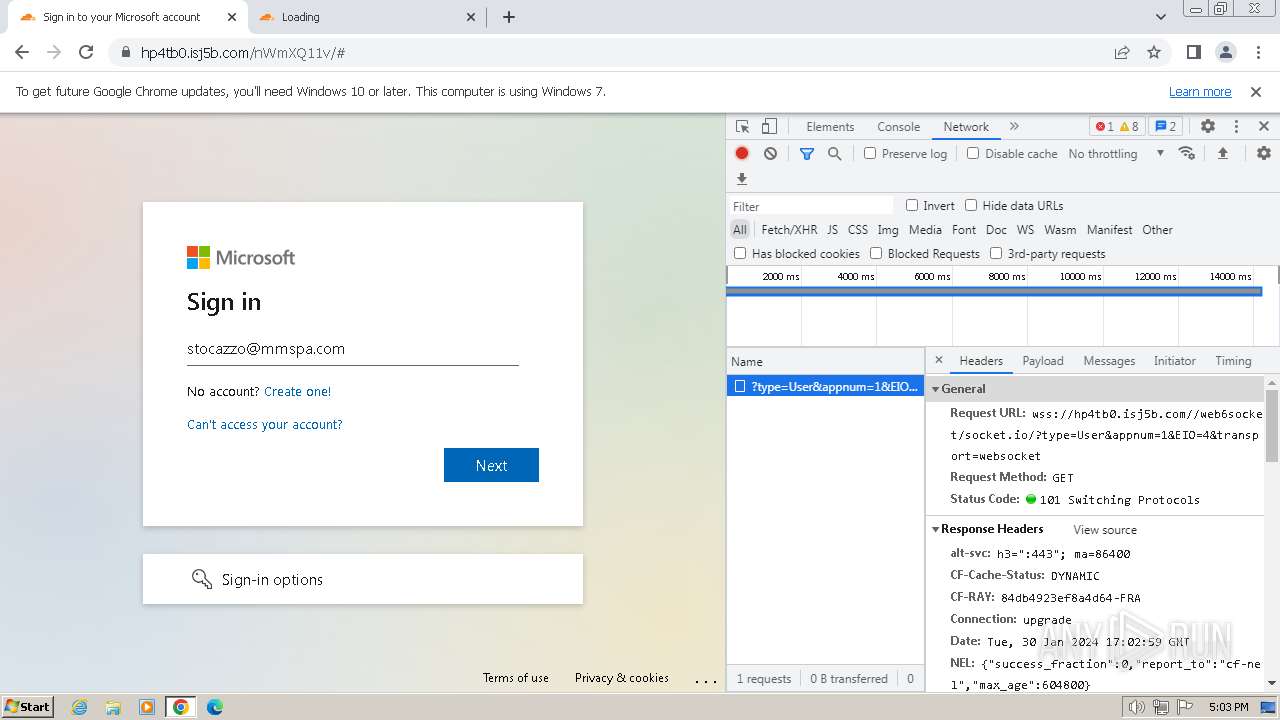
Task: Toggle the network filter funnel icon
Action: point(807,154)
